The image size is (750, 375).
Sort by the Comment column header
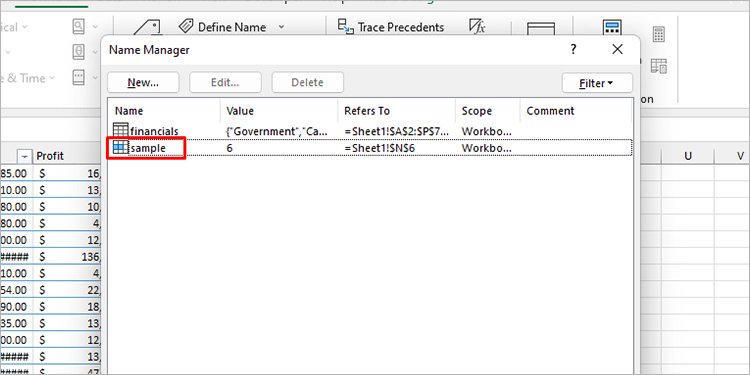click(x=576, y=111)
